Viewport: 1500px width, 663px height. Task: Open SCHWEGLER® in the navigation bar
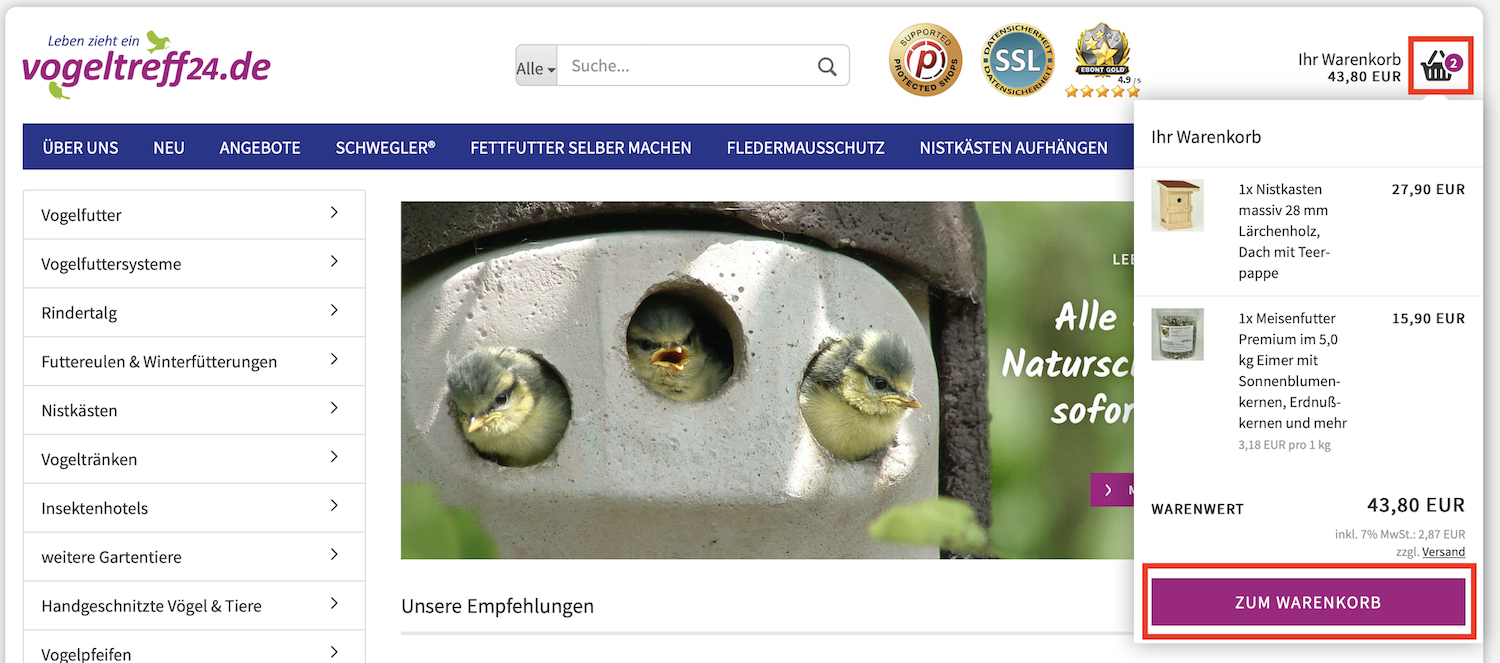(x=385, y=147)
